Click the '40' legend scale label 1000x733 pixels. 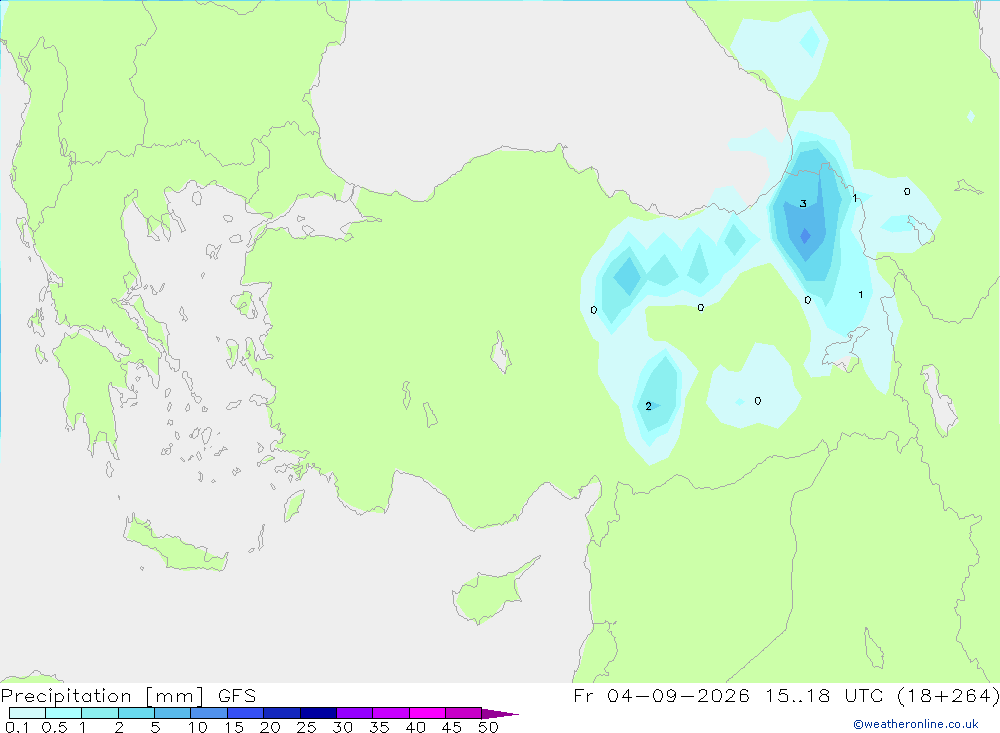tap(415, 727)
